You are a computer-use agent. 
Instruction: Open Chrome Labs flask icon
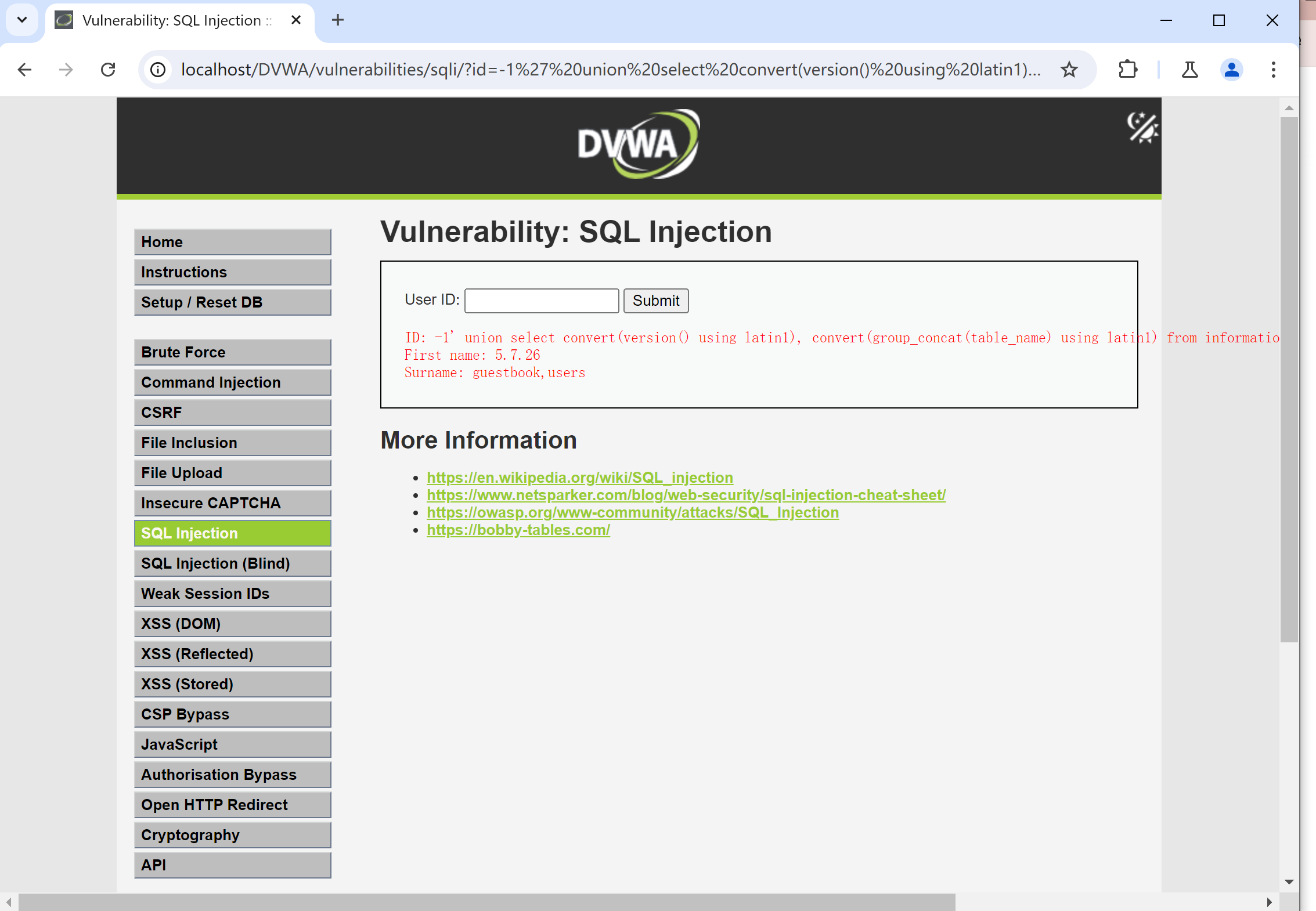1189,70
